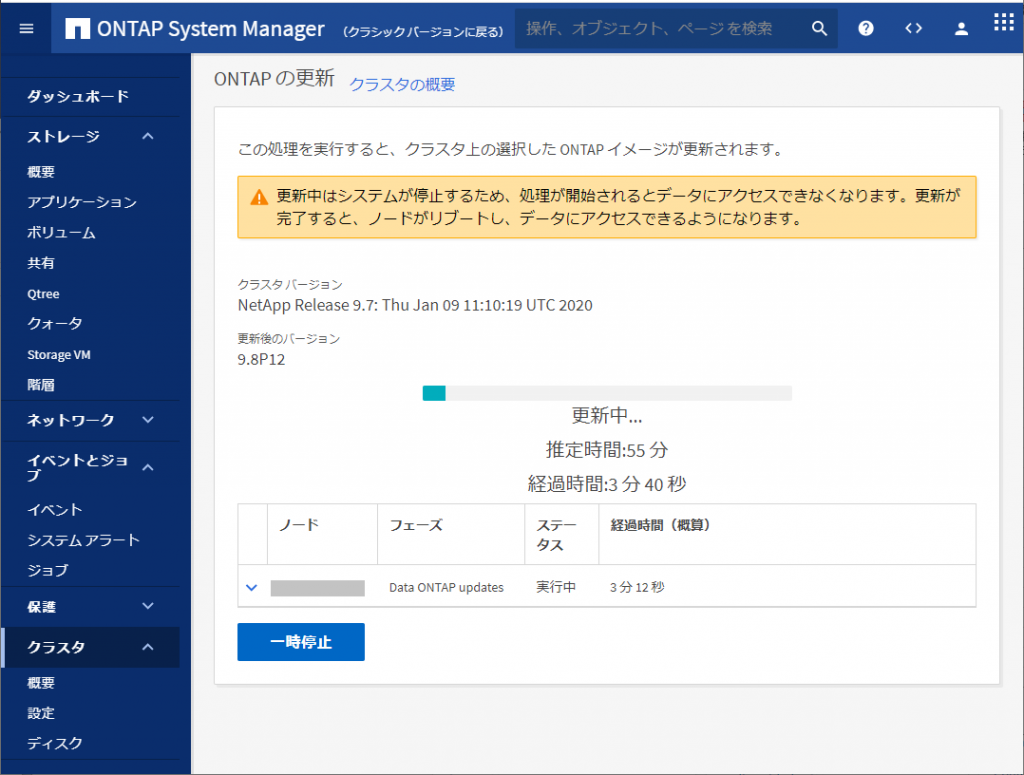The image size is (1024, 775).
Task: Collapse the ストレージ sidebar section
Action: (148, 136)
